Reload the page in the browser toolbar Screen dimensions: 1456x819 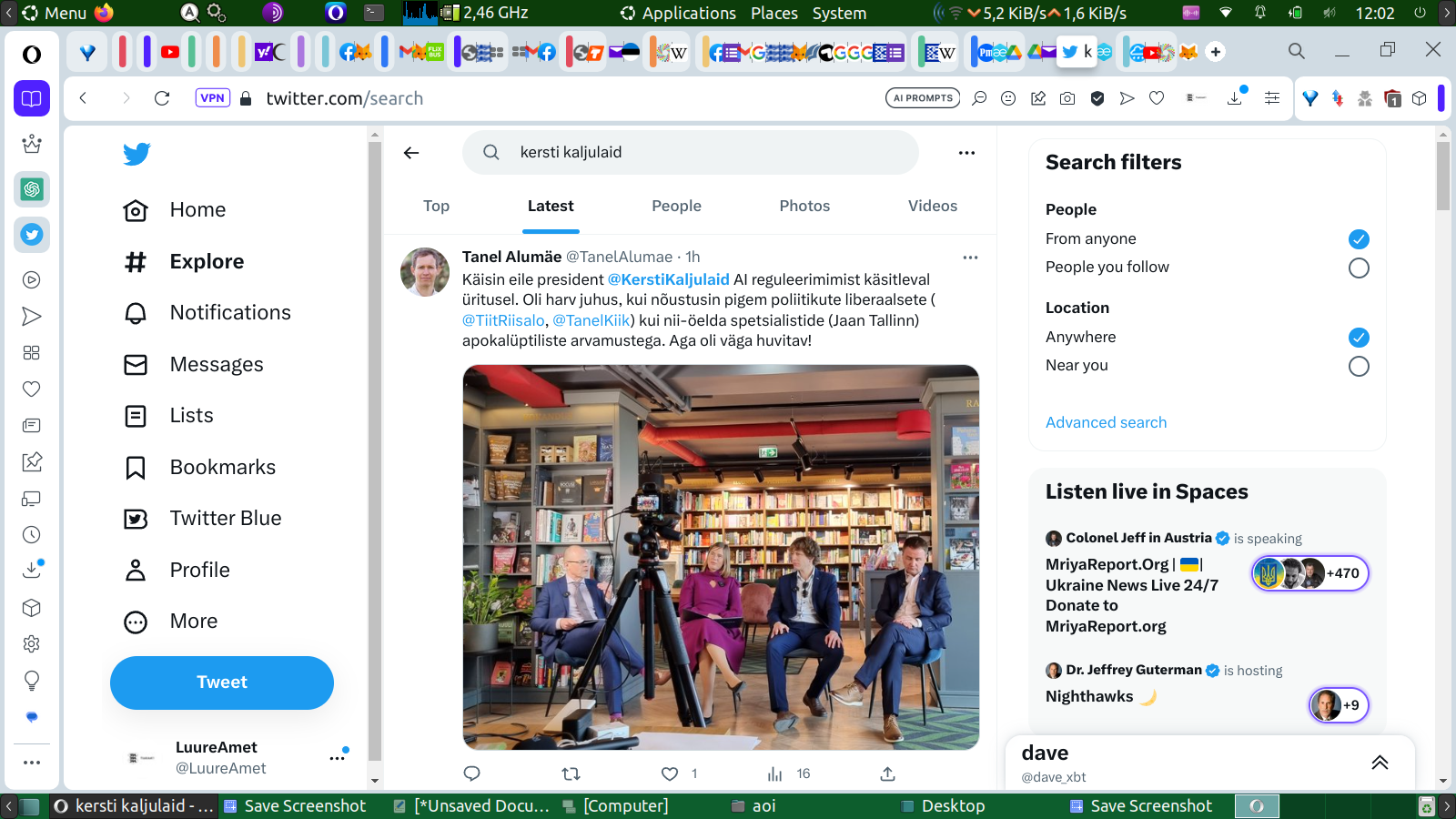[x=162, y=98]
